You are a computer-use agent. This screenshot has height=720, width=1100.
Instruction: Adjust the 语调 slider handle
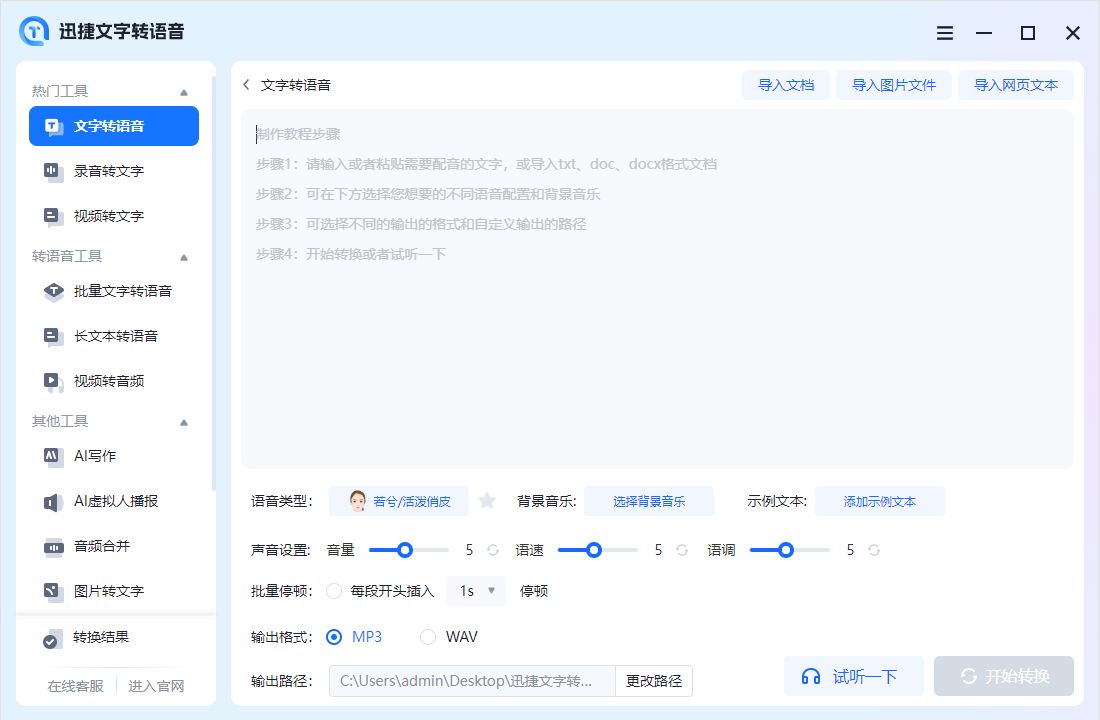coord(786,550)
